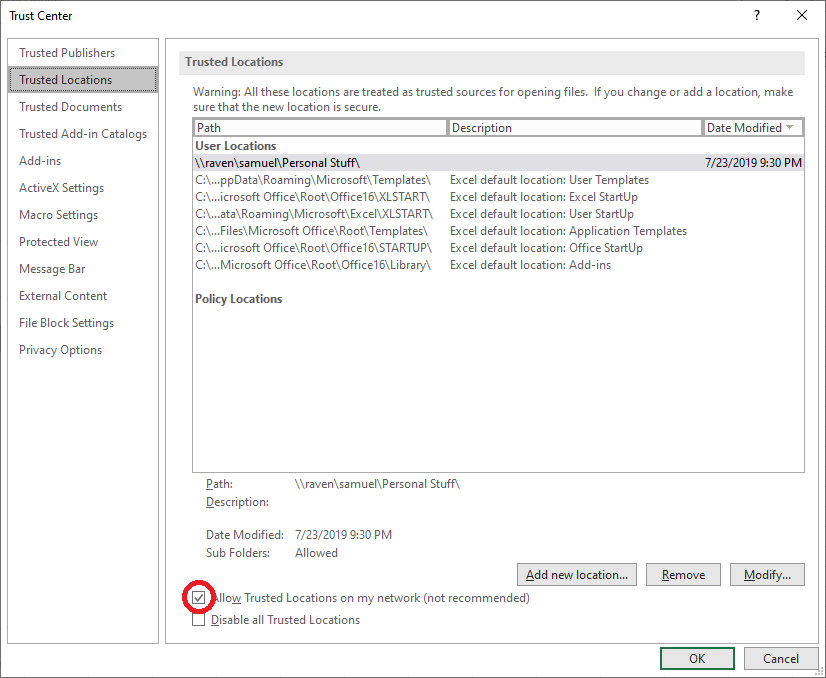Click the 7/23/2019 9:30 PM date cell

[753, 163]
